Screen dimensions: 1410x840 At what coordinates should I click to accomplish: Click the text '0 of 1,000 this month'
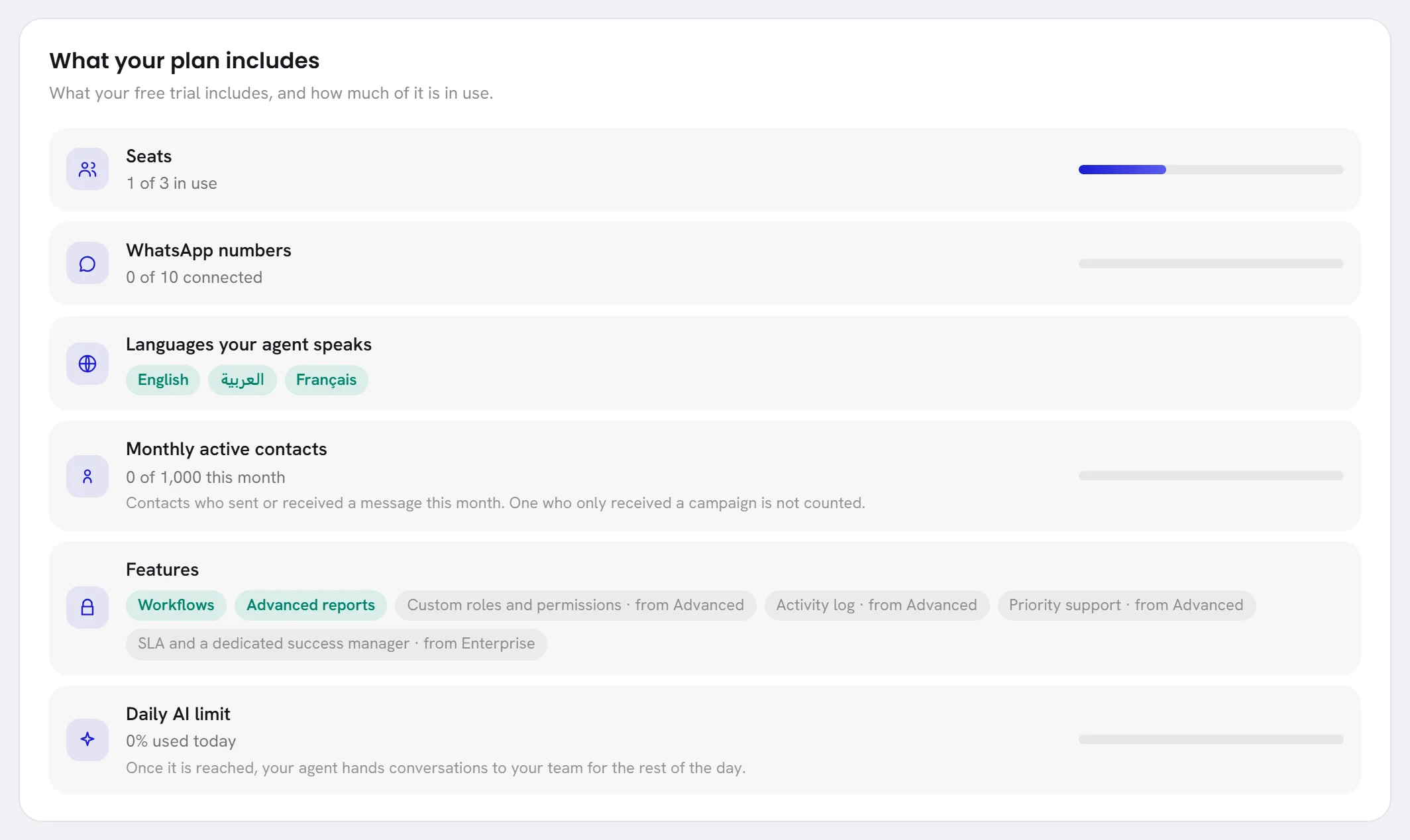(205, 477)
